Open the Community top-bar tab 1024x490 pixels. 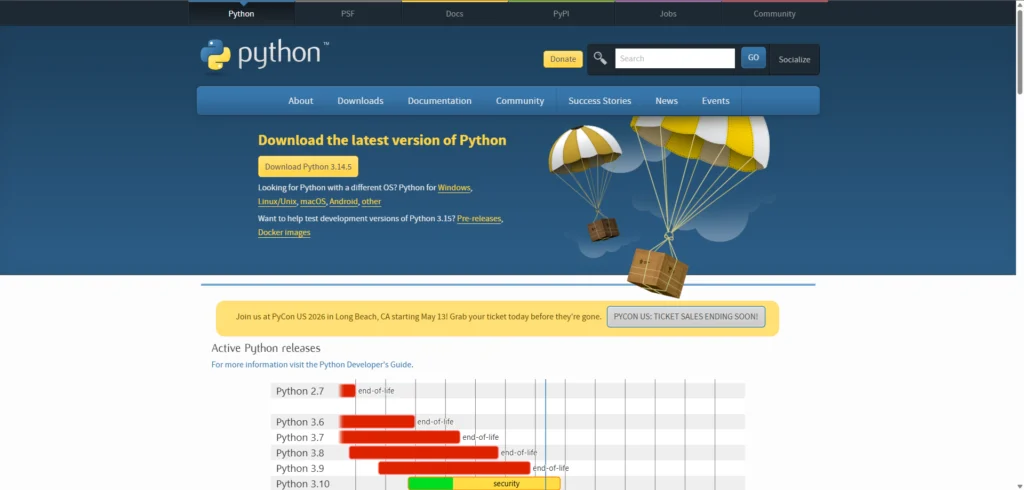click(775, 14)
